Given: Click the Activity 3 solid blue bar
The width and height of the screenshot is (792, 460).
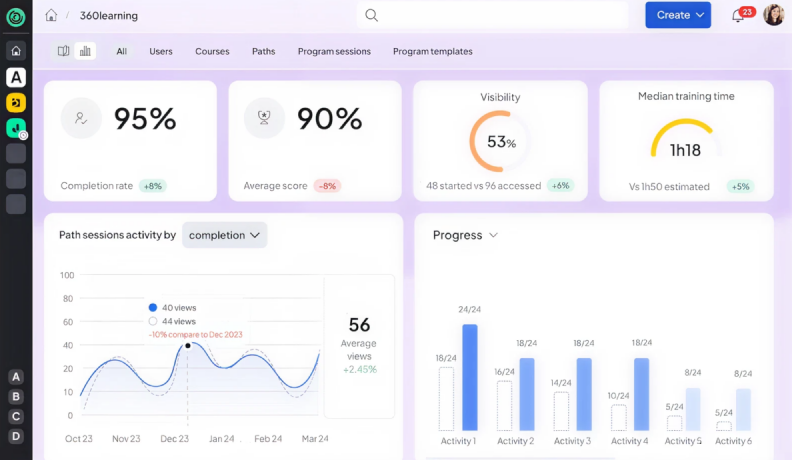Looking at the screenshot, I should [x=584, y=394].
